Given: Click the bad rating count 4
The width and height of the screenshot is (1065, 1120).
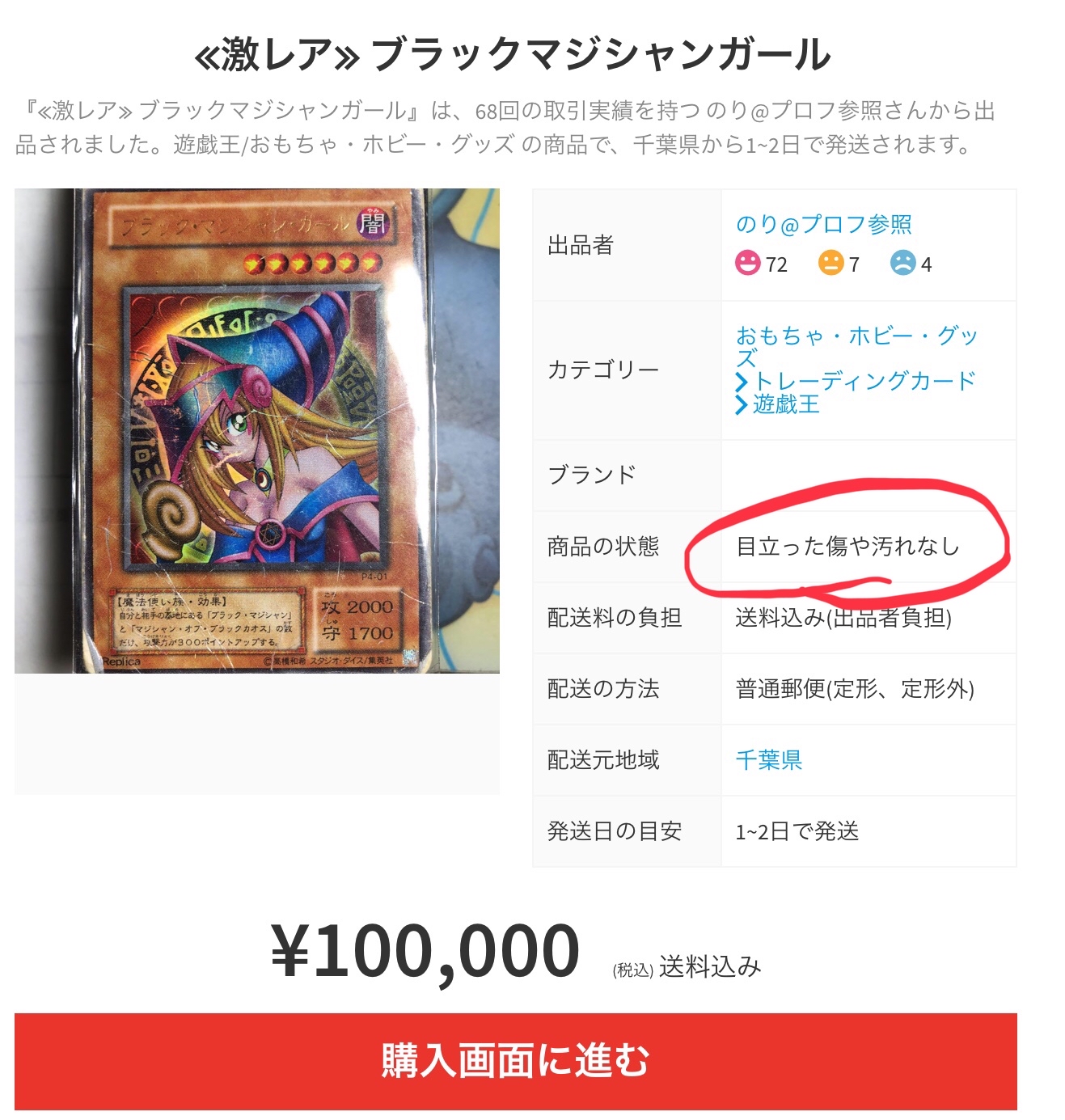Looking at the screenshot, I should 926,264.
